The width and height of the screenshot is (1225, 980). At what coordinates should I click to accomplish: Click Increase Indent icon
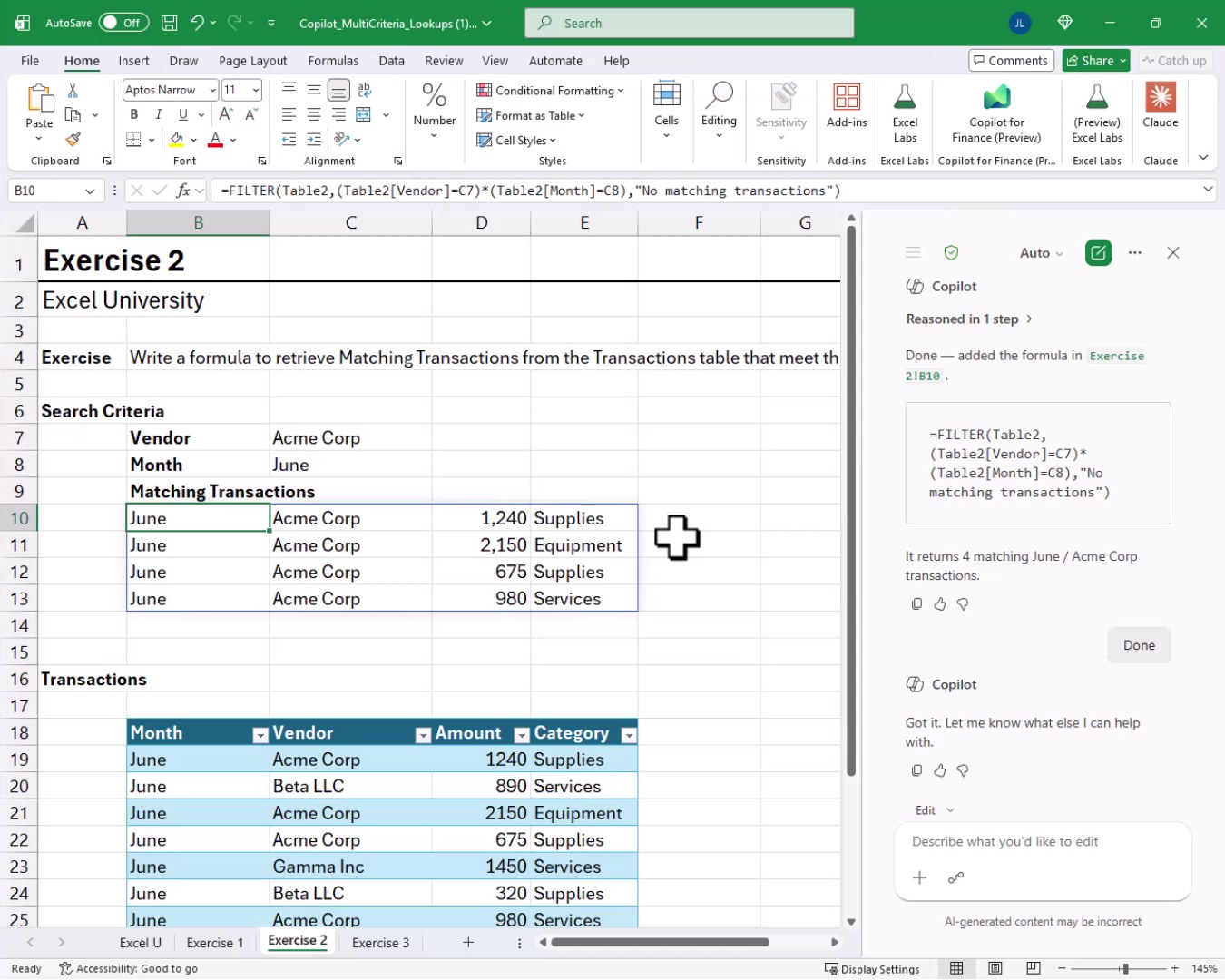[x=314, y=139]
